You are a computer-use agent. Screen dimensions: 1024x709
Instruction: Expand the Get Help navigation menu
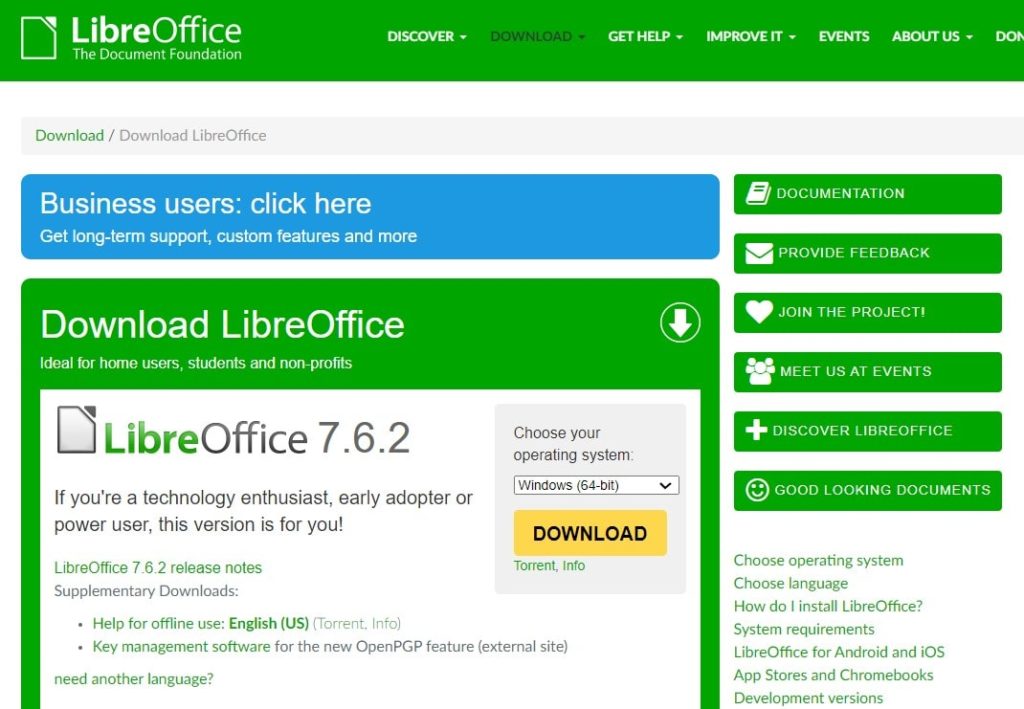[645, 36]
